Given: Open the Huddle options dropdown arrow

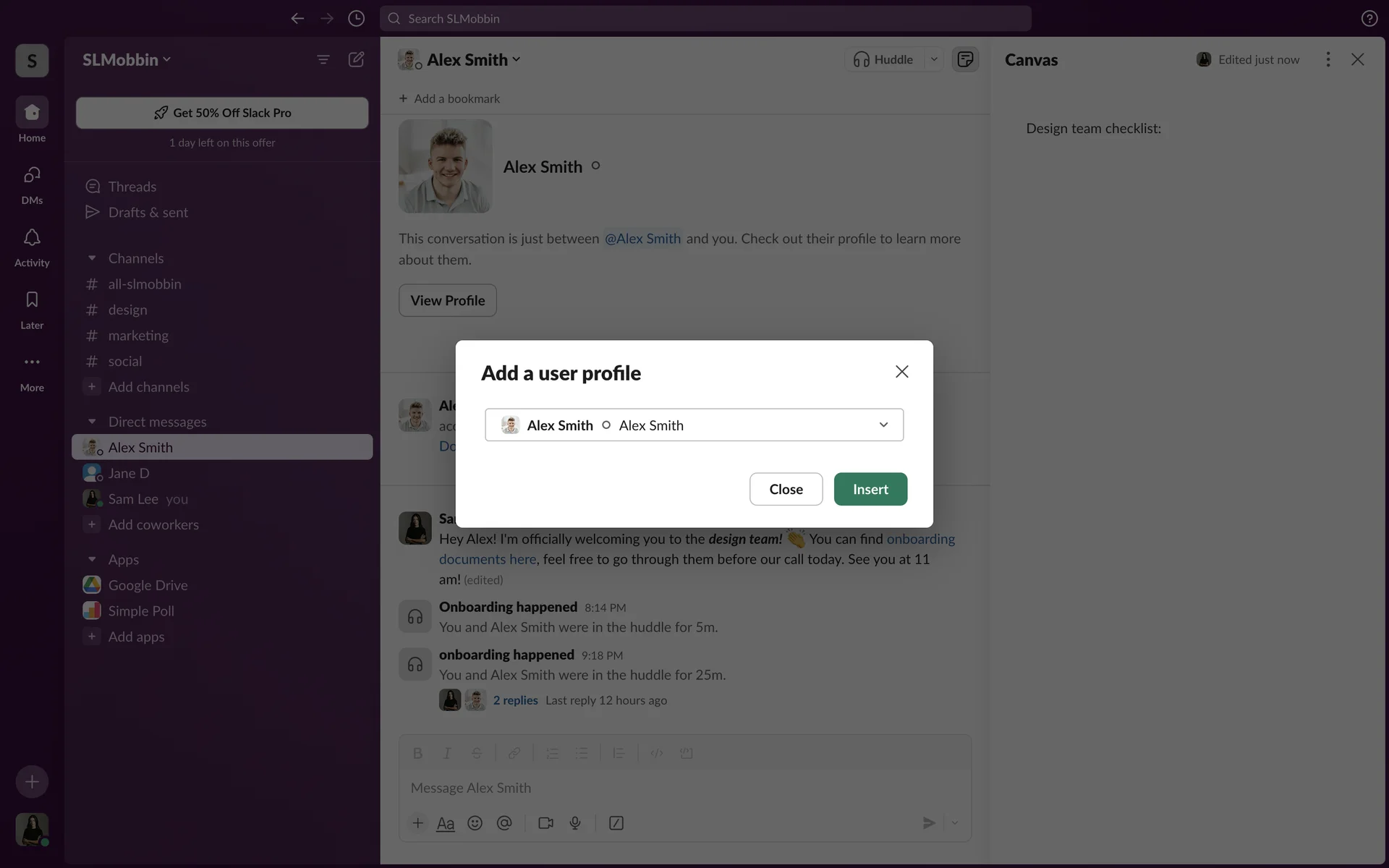Looking at the screenshot, I should click(x=934, y=59).
